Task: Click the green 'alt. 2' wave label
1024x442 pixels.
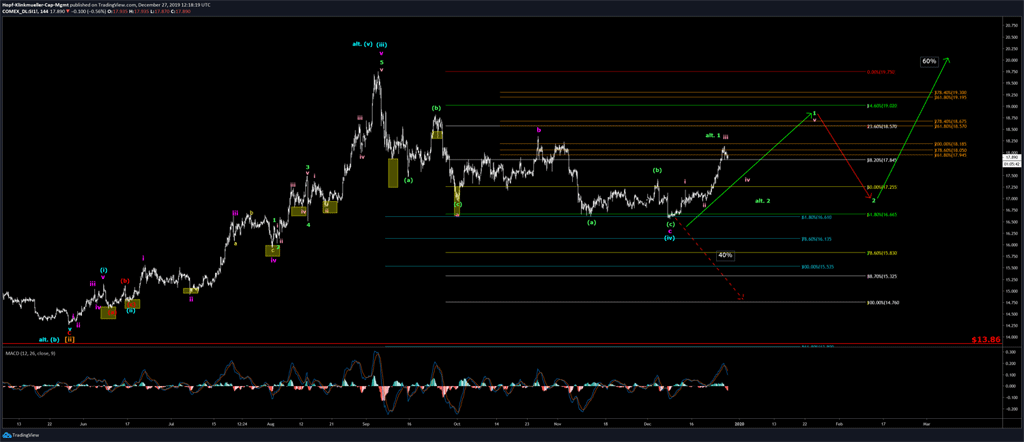Action: click(x=762, y=201)
